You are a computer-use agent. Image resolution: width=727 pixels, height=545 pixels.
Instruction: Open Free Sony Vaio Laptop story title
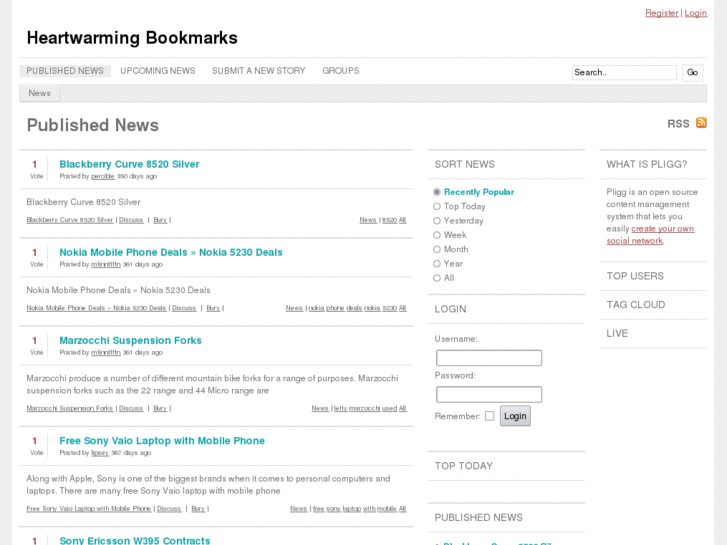point(162,441)
